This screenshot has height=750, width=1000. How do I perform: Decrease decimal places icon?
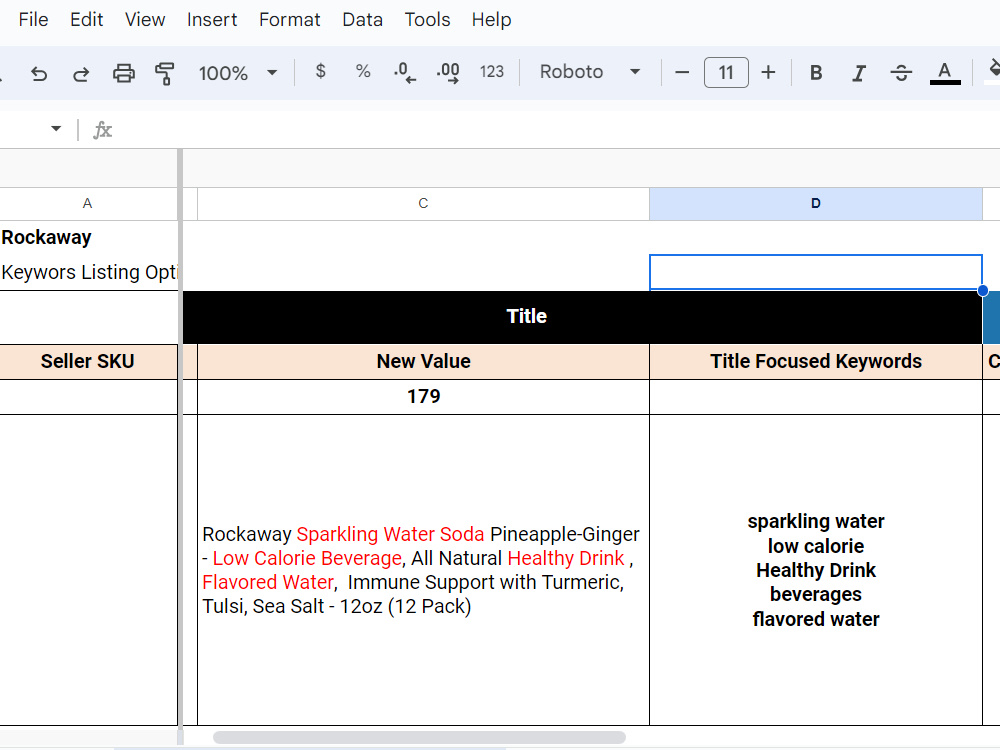(x=405, y=72)
